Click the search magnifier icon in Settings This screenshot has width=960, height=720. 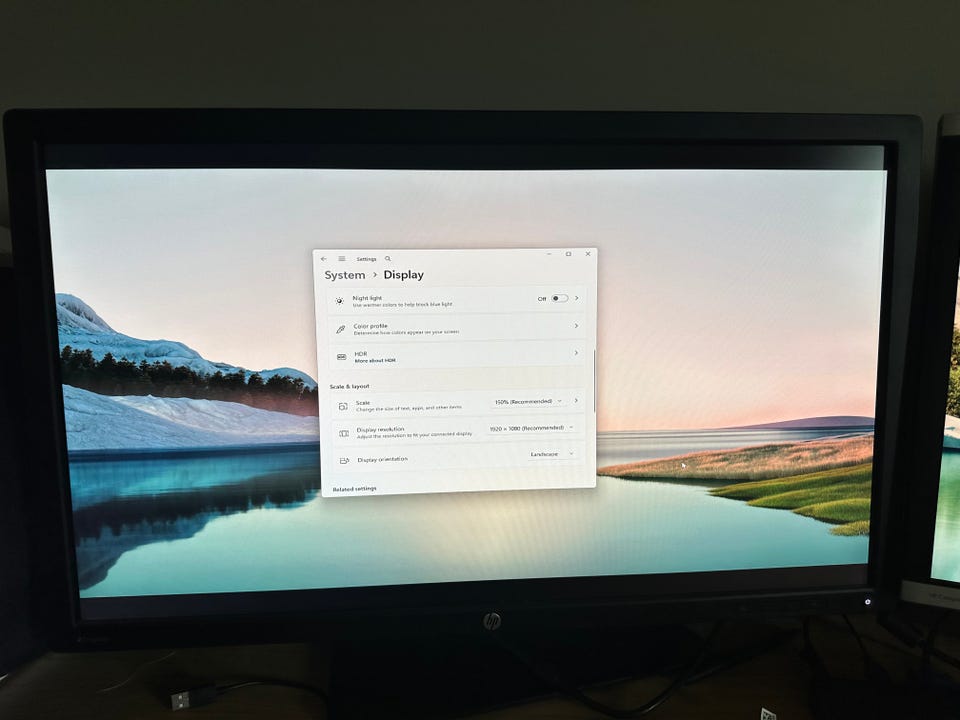tap(388, 259)
